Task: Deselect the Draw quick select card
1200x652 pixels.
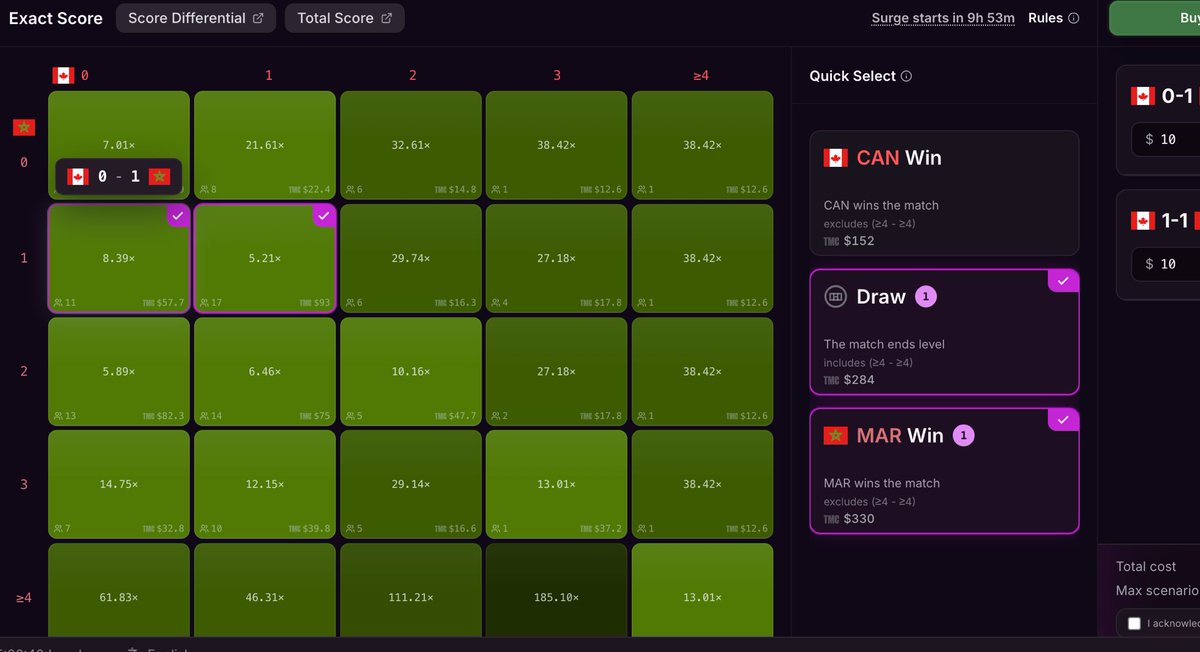Action: pos(944,332)
